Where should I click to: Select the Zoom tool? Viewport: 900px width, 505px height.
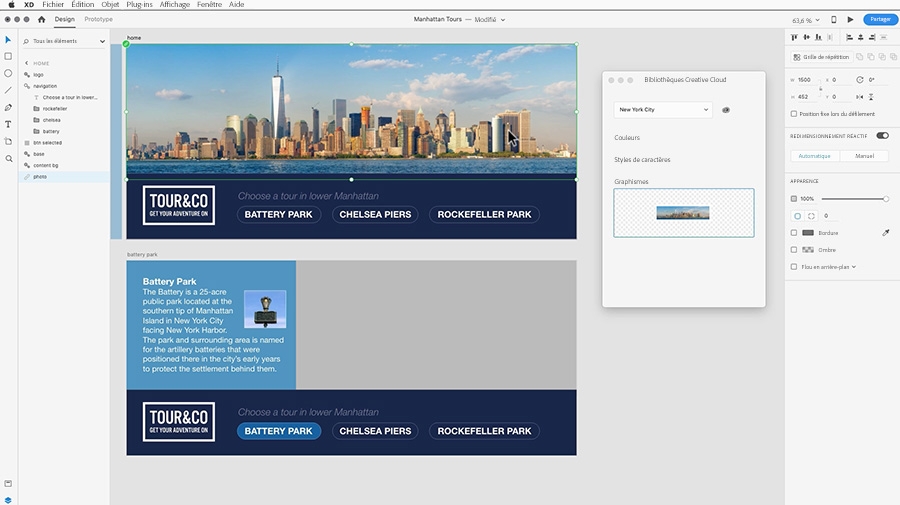click(9, 158)
